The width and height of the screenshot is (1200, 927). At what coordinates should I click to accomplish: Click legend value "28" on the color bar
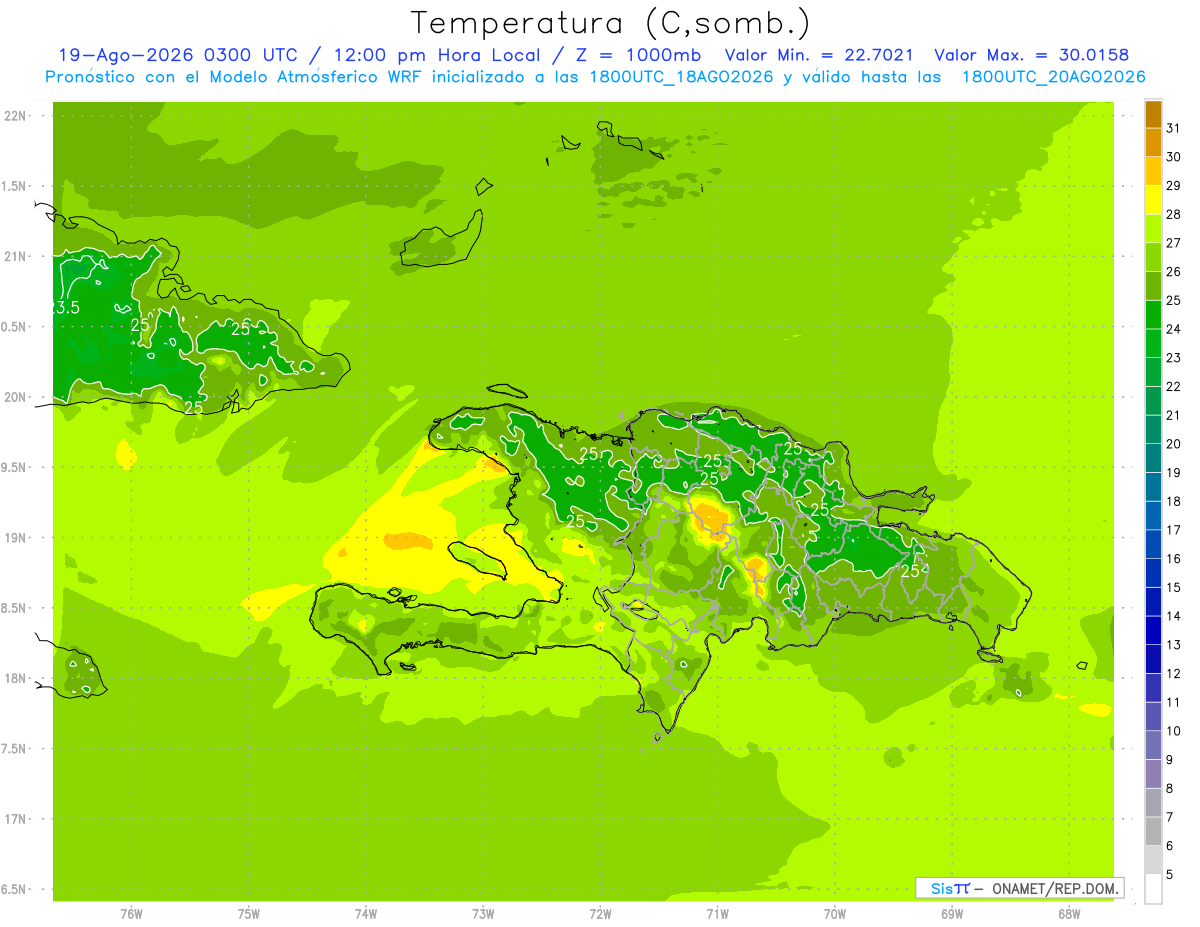1174,214
